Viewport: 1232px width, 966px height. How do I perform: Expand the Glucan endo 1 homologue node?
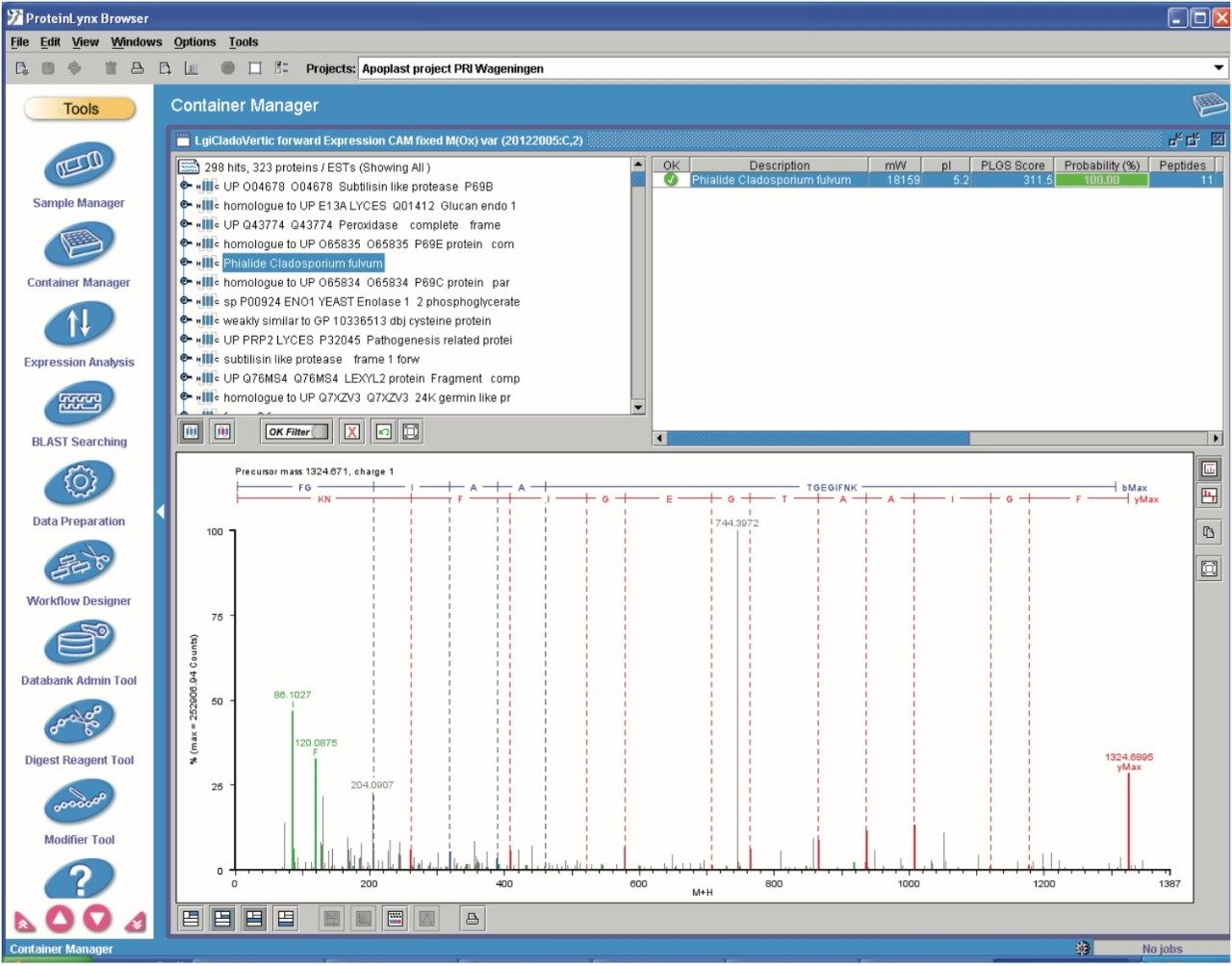click(185, 206)
